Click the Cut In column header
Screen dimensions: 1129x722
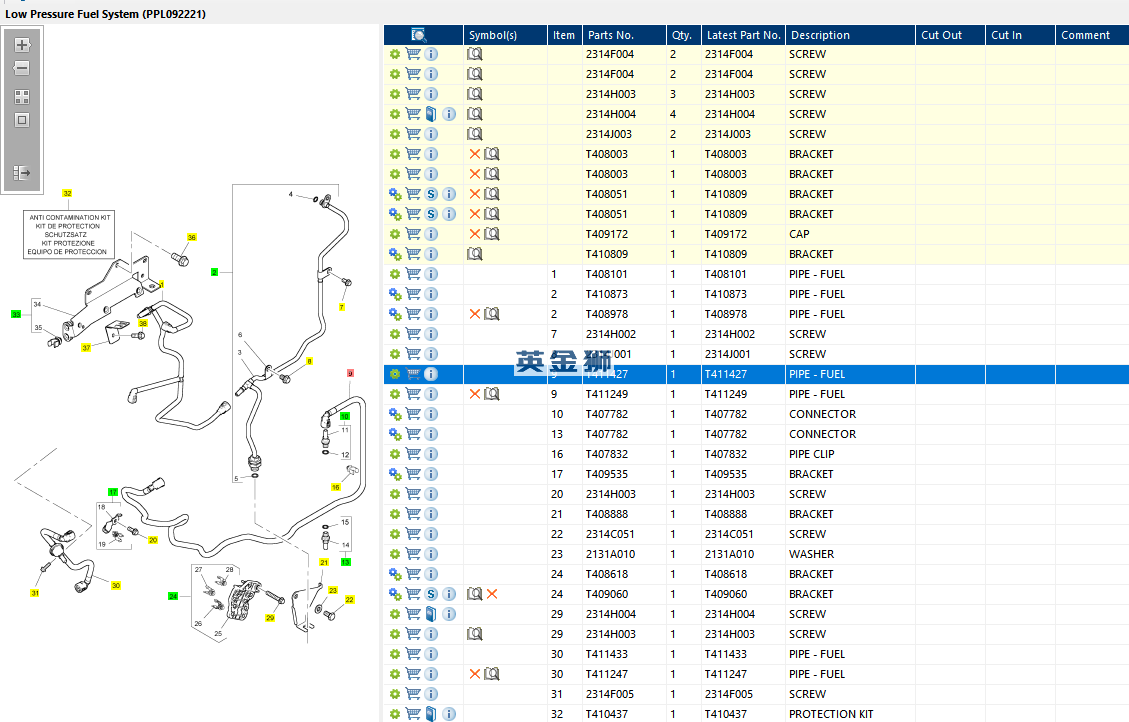click(1020, 35)
